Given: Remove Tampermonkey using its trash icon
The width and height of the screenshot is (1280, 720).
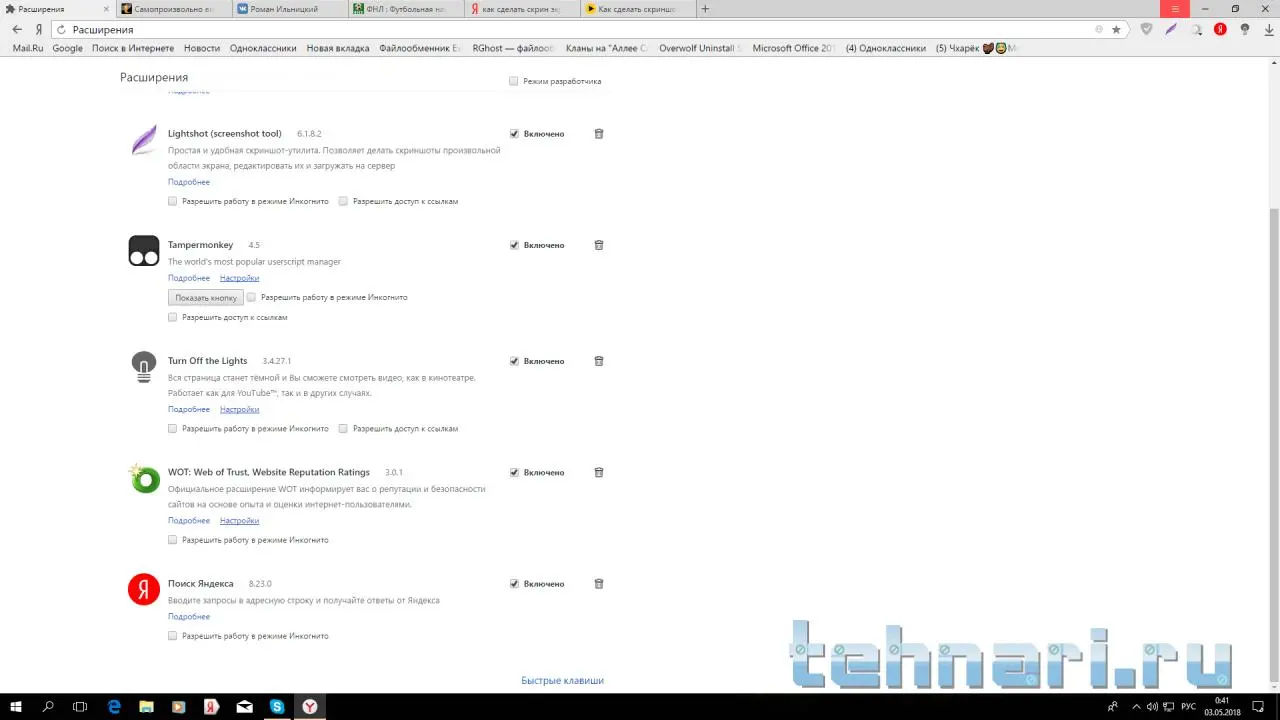Looking at the screenshot, I should click(599, 245).
